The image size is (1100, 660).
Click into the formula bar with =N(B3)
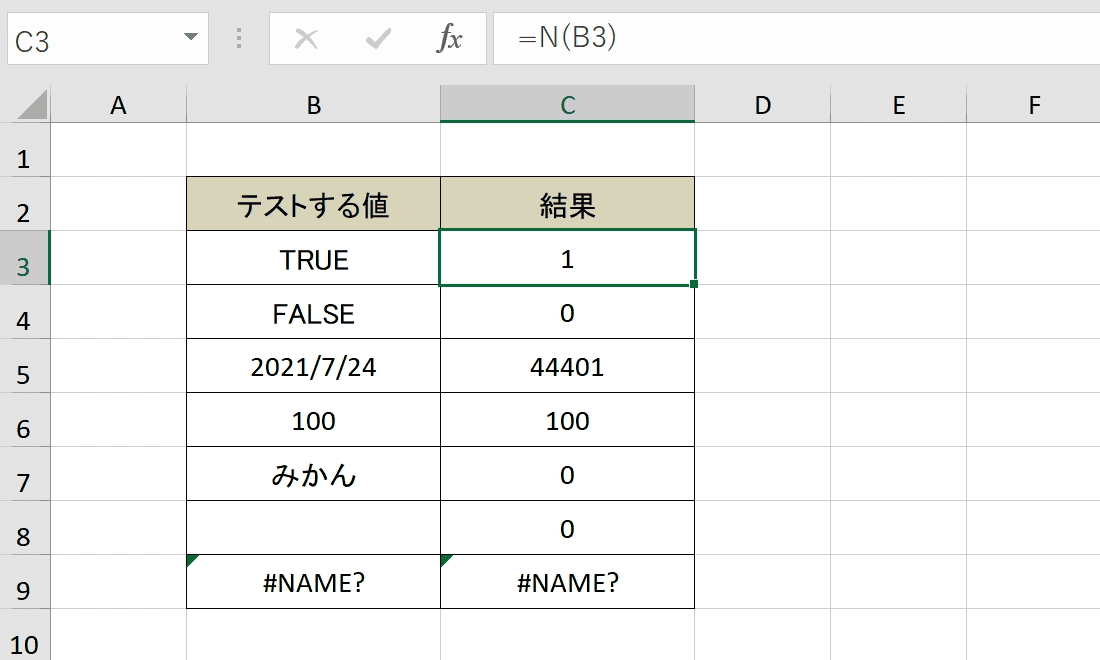[x=796, y=39]
